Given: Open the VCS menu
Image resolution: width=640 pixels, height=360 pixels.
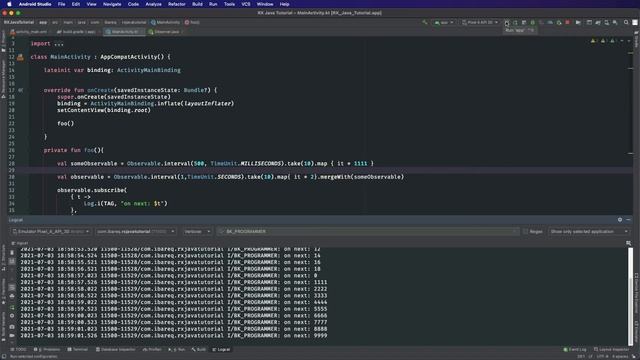Looking at the screenshot, I should coord(246,4).
